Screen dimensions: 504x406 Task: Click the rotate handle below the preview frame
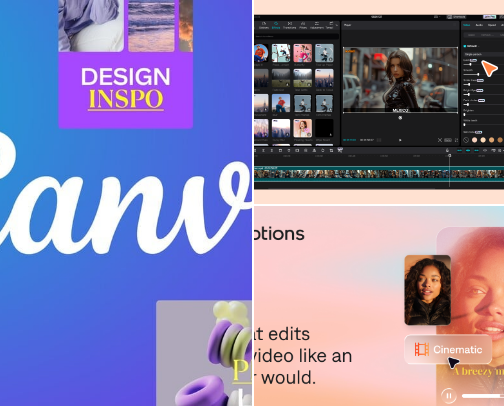(400, 118)
